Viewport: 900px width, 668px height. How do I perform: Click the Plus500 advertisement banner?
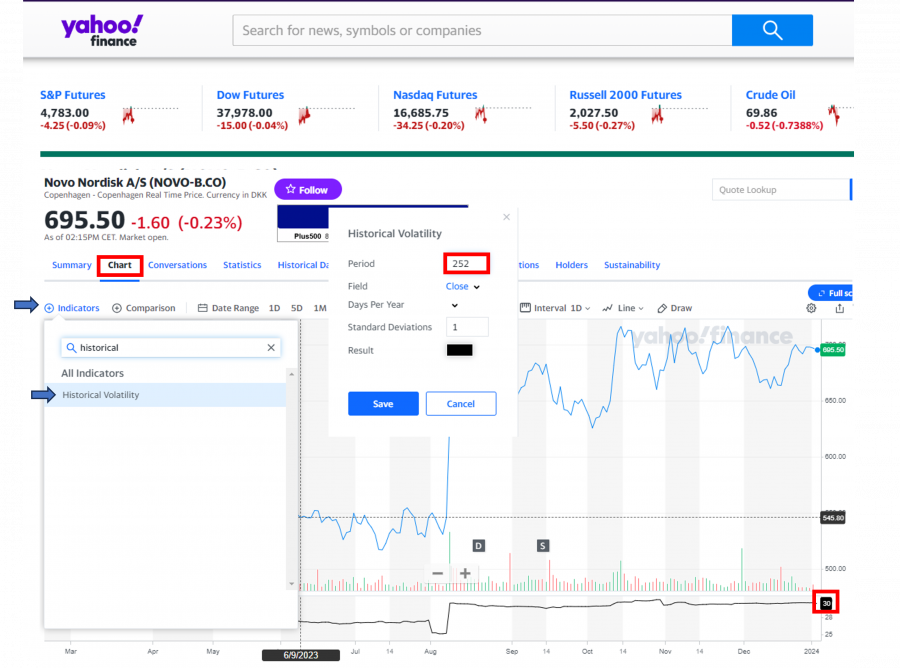coord(303,224)
